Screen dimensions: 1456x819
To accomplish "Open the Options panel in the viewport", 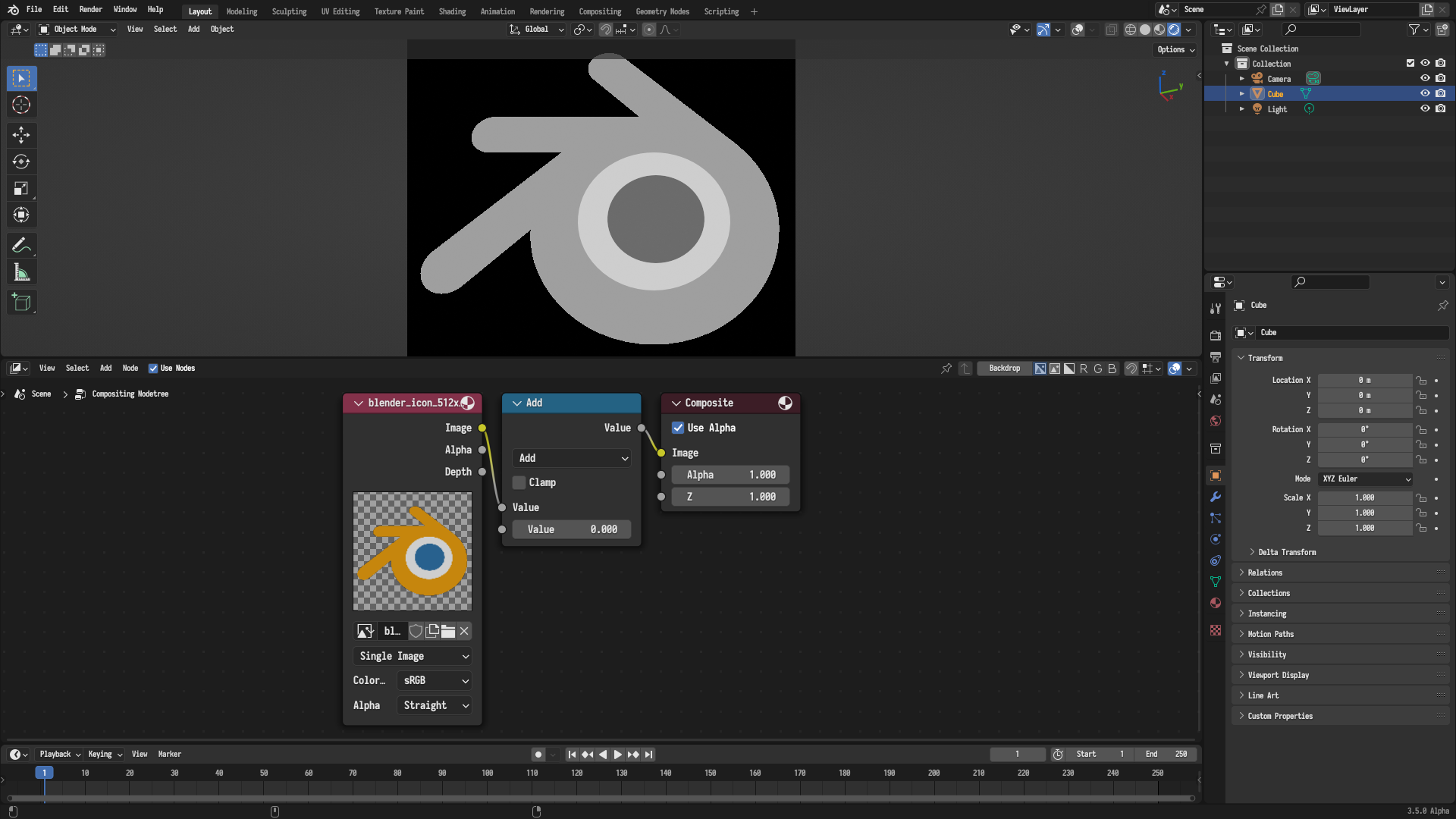I will pyautogui.click(x=1173, y=49).
